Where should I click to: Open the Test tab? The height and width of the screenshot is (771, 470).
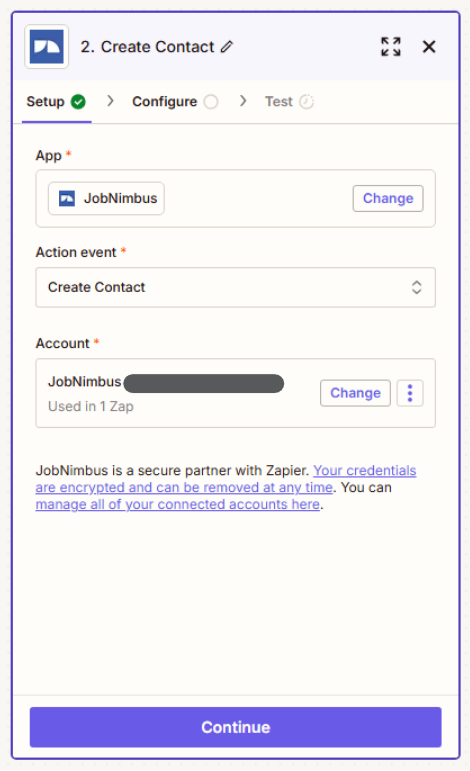click(x=289, y=102)
